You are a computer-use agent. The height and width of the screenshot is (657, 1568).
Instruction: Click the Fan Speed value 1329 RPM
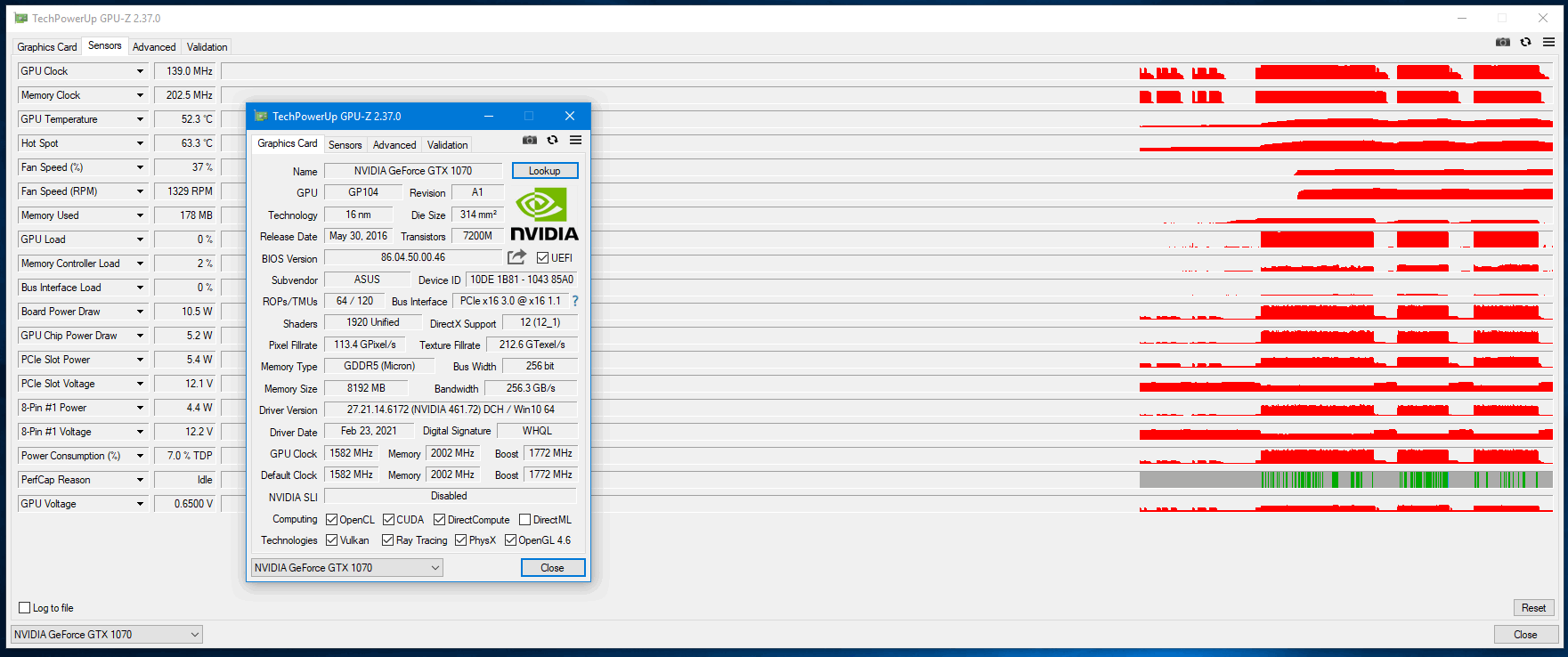pos(184,191)
